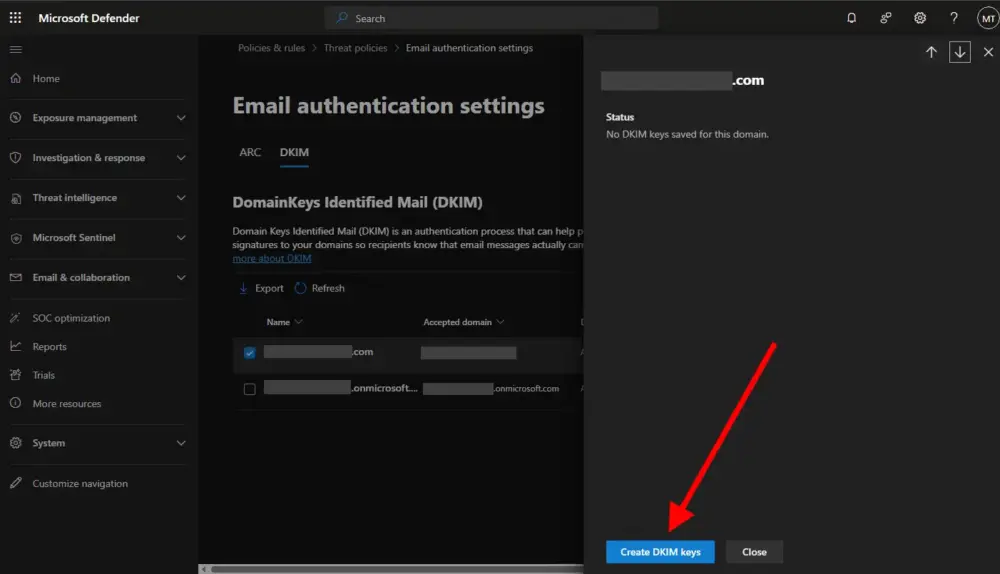Click the Investigation & response shield icon
Image resolution: width=1000 pixels, height=574 pixels.
[16, 158]
